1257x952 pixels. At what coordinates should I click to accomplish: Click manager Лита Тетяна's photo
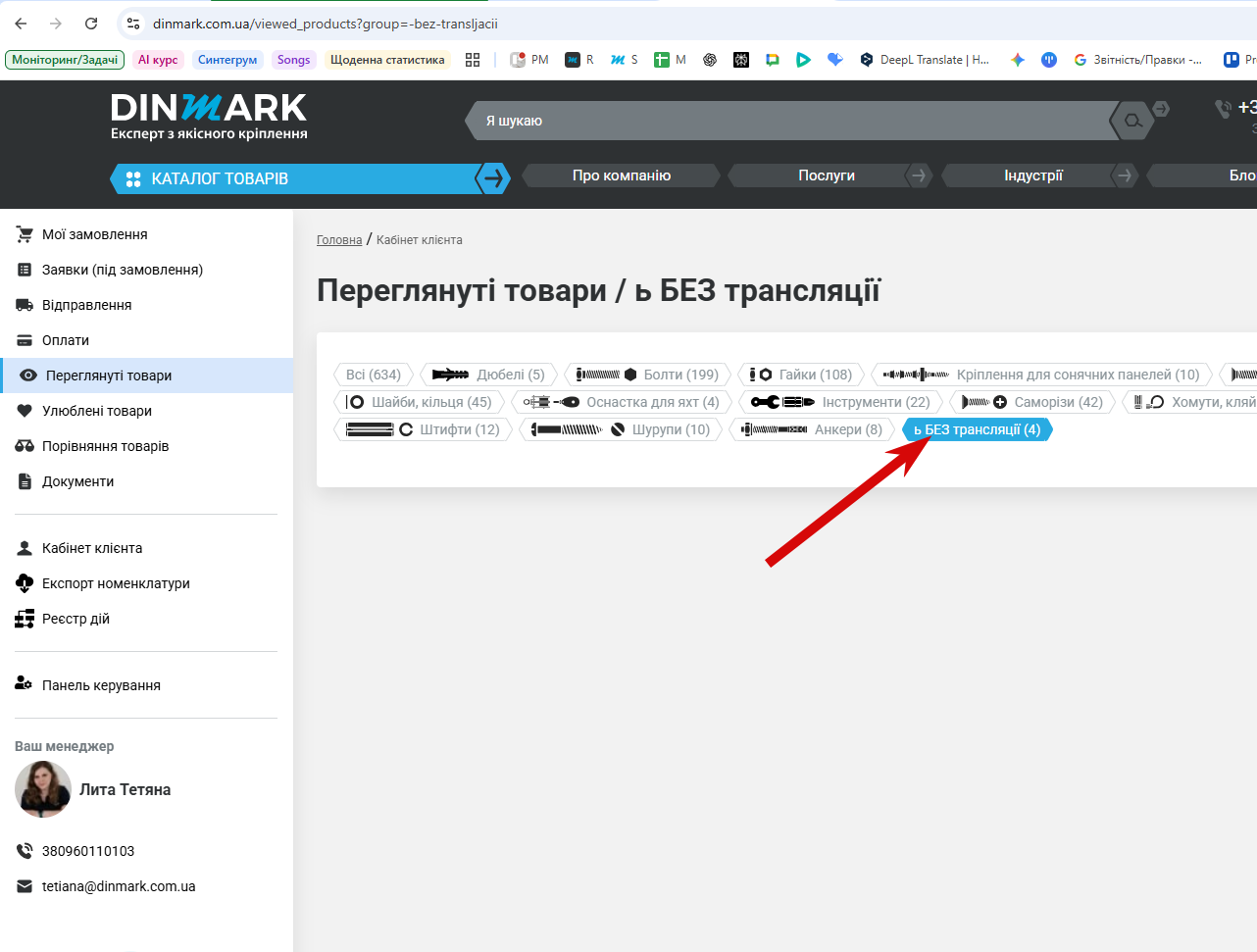click(x=43, y=789)
